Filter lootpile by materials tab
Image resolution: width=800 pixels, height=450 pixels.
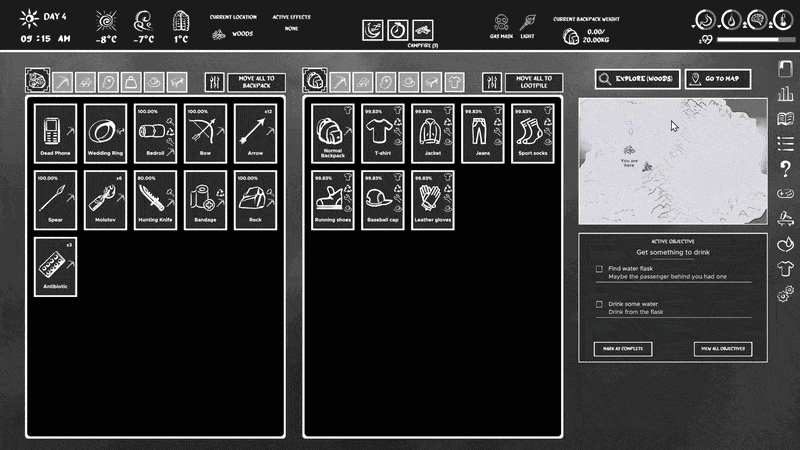85,82
